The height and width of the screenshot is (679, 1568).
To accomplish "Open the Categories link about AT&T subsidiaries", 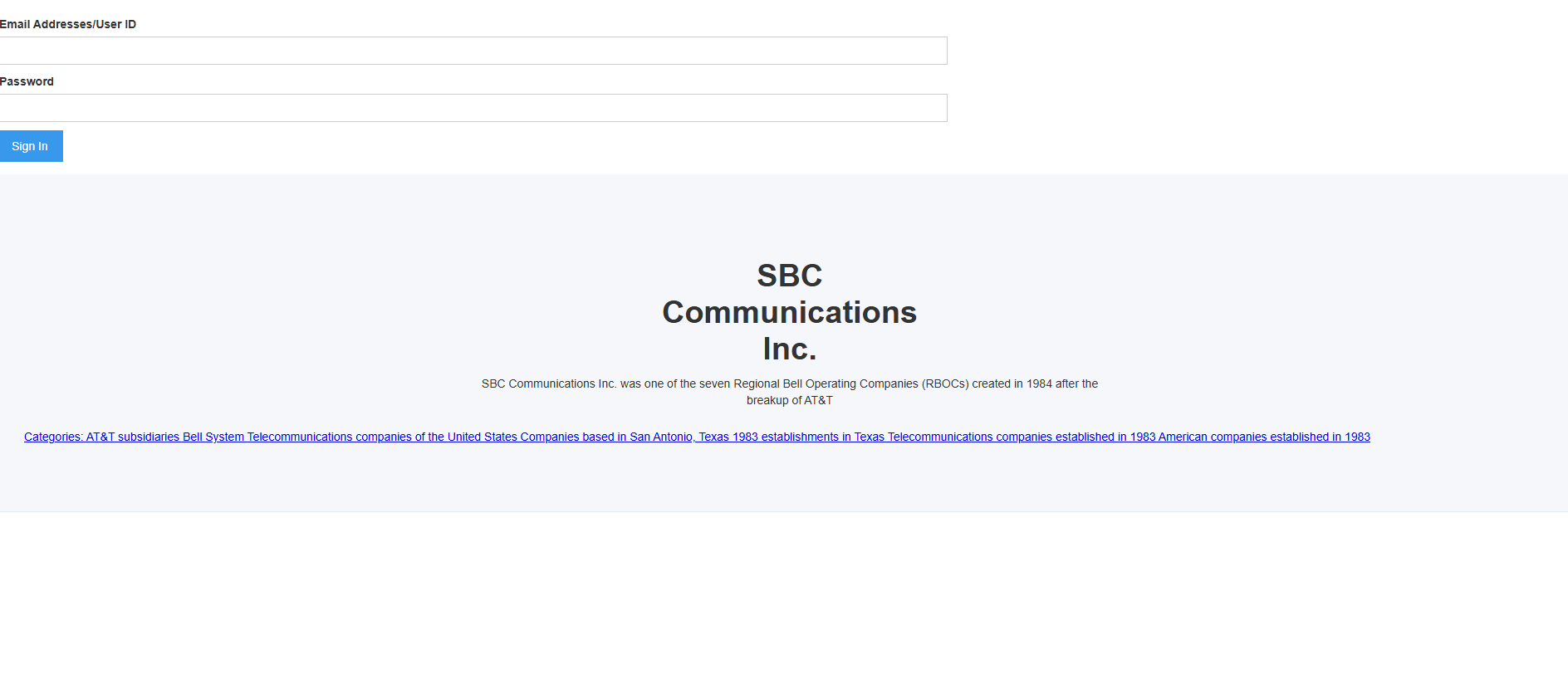I will [x=697, y=437].
